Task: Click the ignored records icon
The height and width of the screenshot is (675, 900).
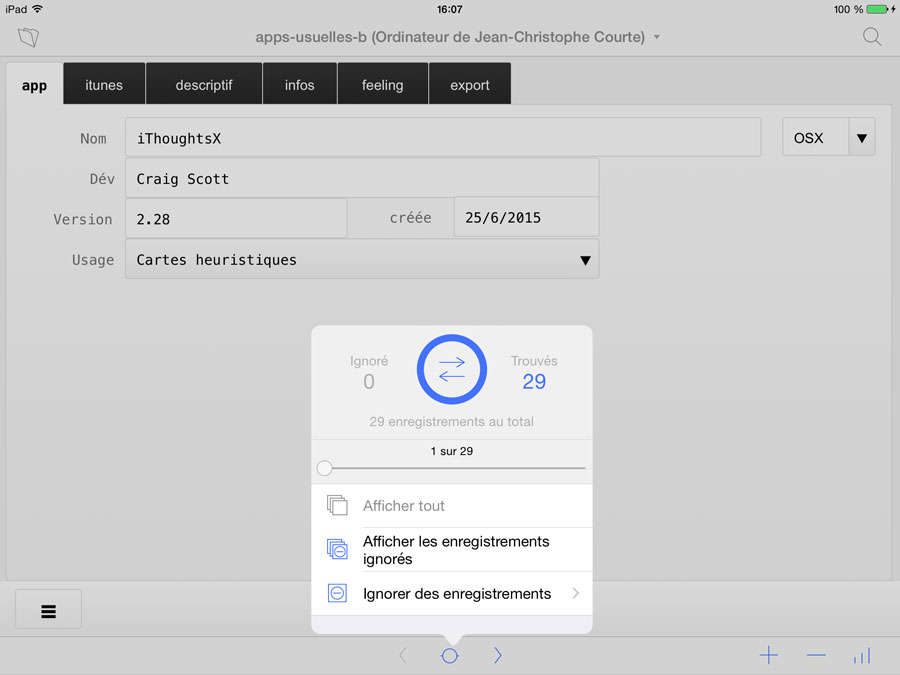Action: pos(337,549)
